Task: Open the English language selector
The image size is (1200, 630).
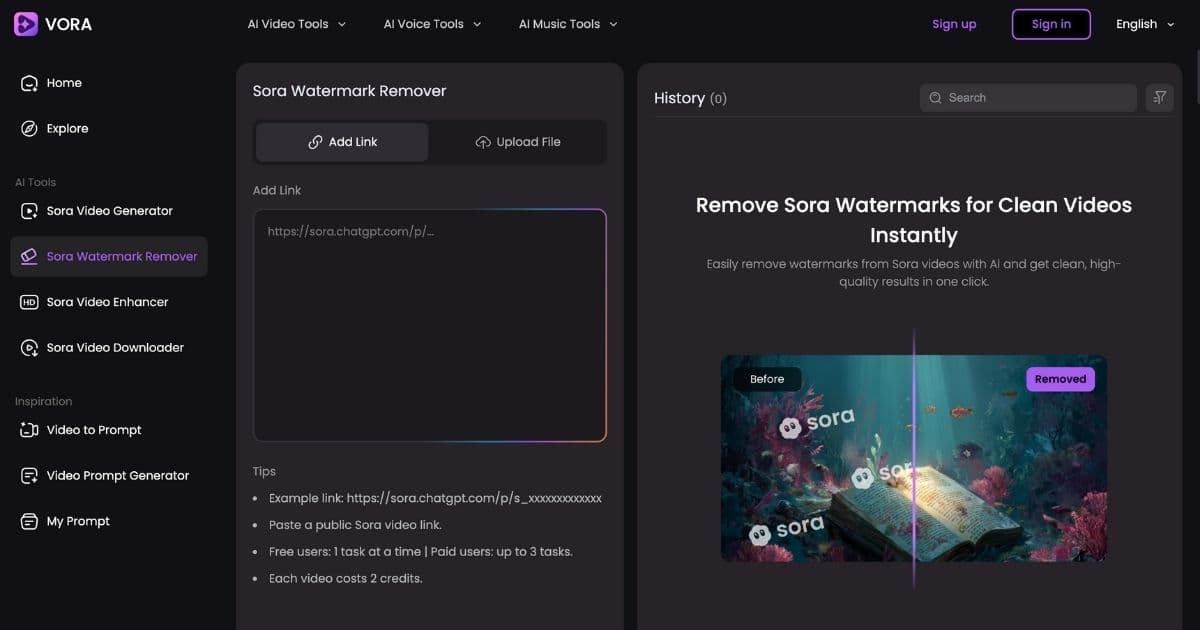Action: (1143, 23)
